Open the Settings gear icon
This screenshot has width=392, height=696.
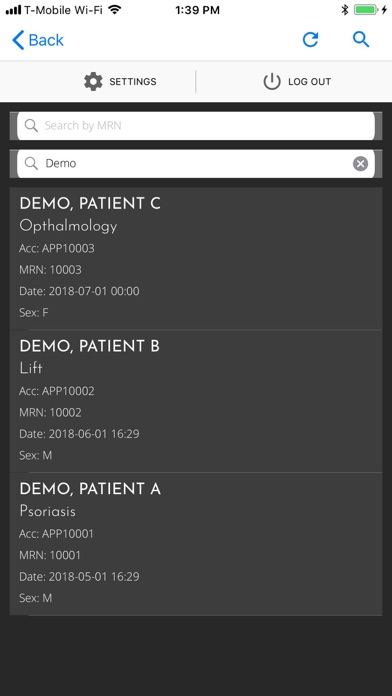(93, 82)
